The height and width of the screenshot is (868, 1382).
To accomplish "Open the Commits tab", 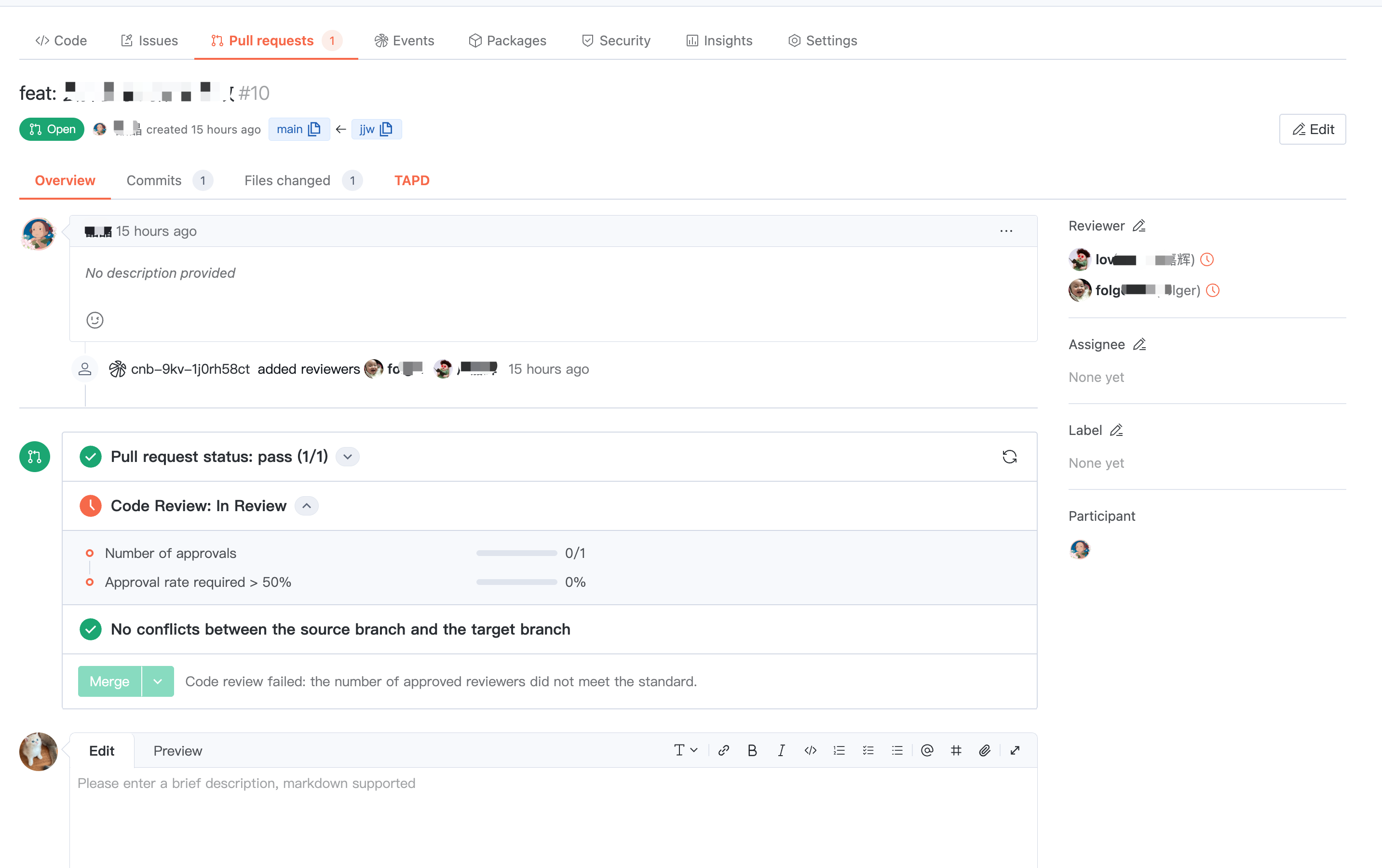I will pos(154,180).
